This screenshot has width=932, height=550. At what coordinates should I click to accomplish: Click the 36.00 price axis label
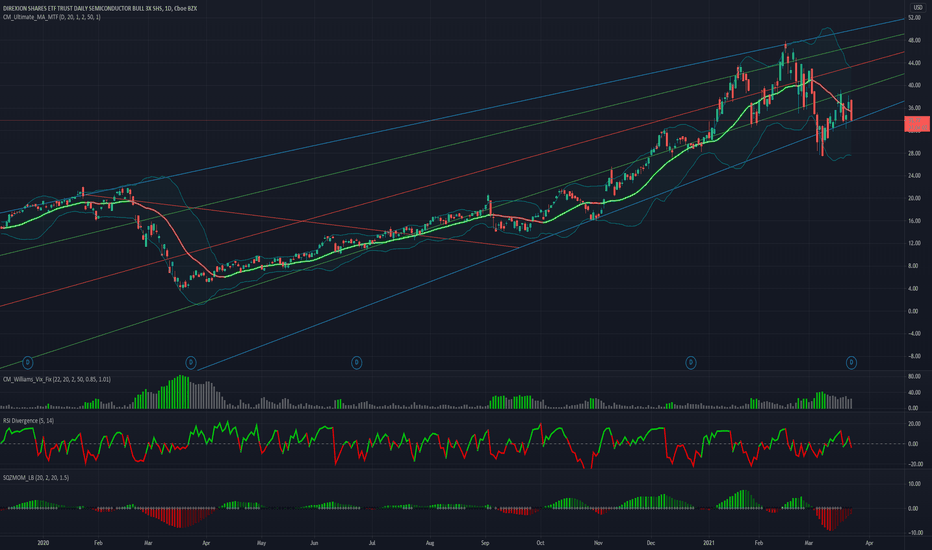tap(914, 108)
